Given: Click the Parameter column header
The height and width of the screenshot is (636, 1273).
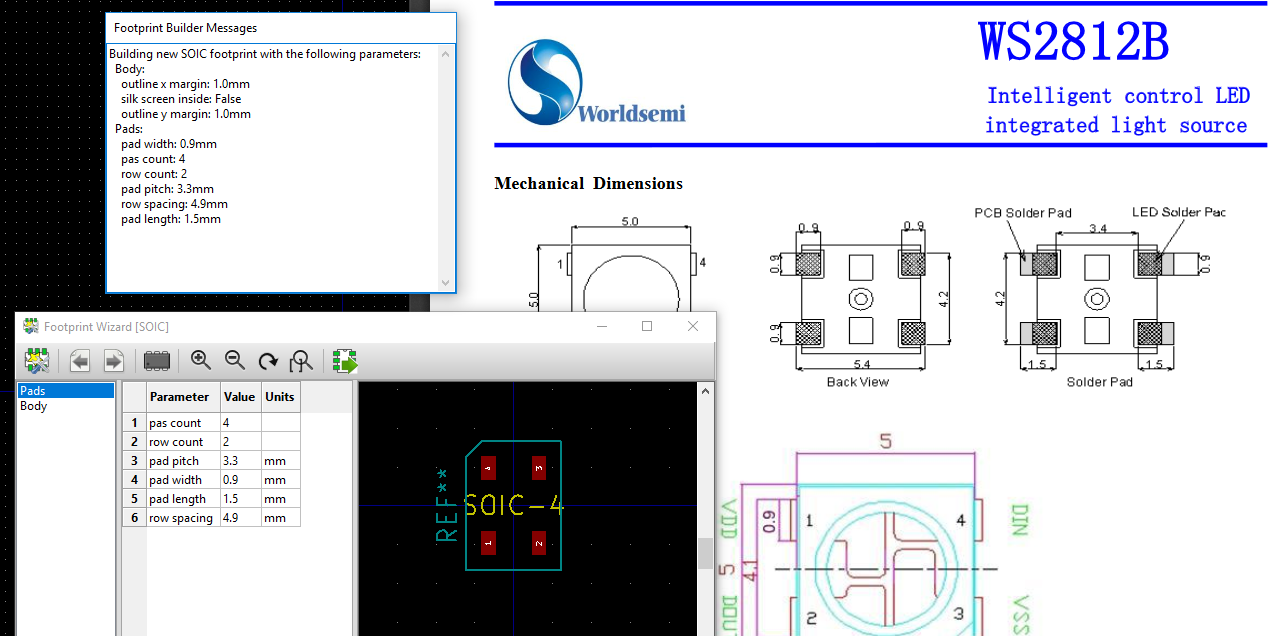Looking at the screenshot, I should point(183,397).
